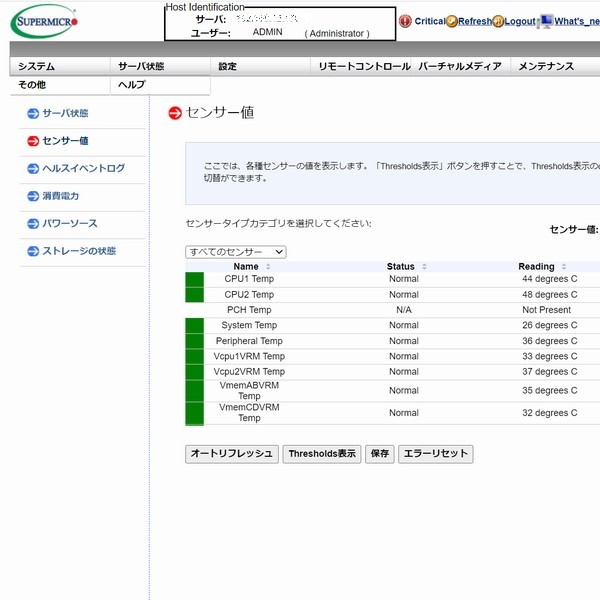Click the green status square for CPU1 Temp
The image size is (600, 600).
coord(194,279)
